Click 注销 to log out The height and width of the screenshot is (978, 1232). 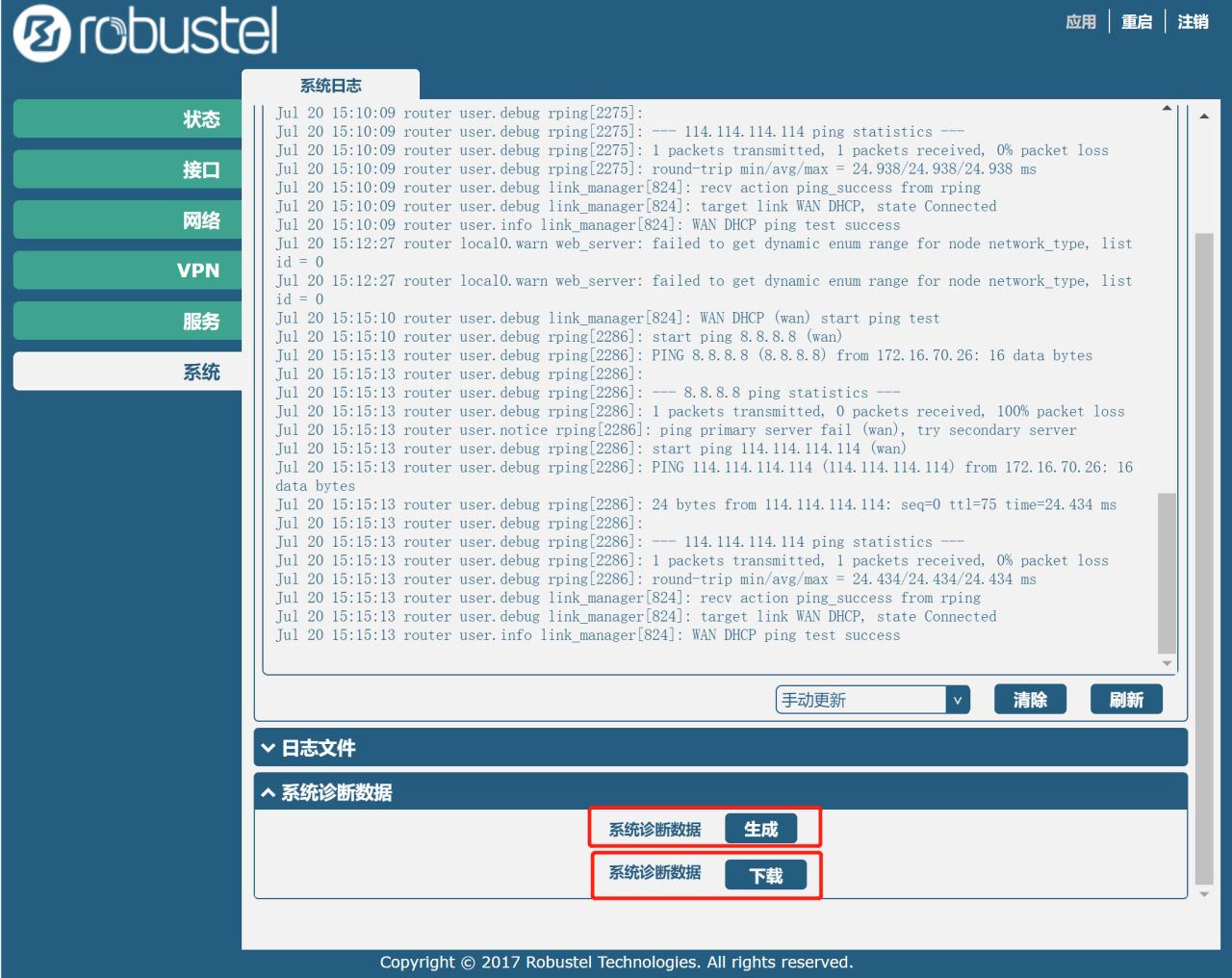1193,21
